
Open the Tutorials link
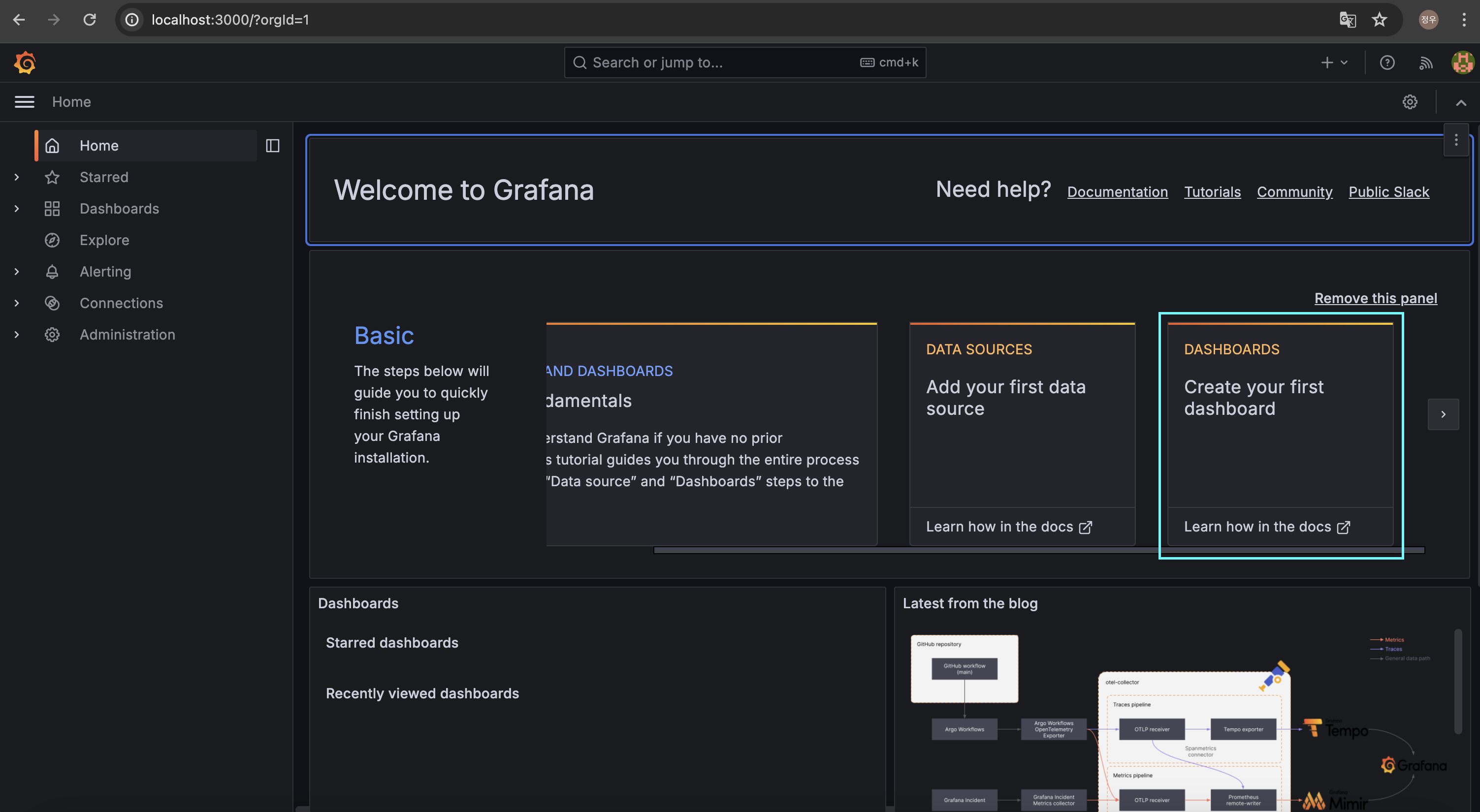pos(1212,192)
